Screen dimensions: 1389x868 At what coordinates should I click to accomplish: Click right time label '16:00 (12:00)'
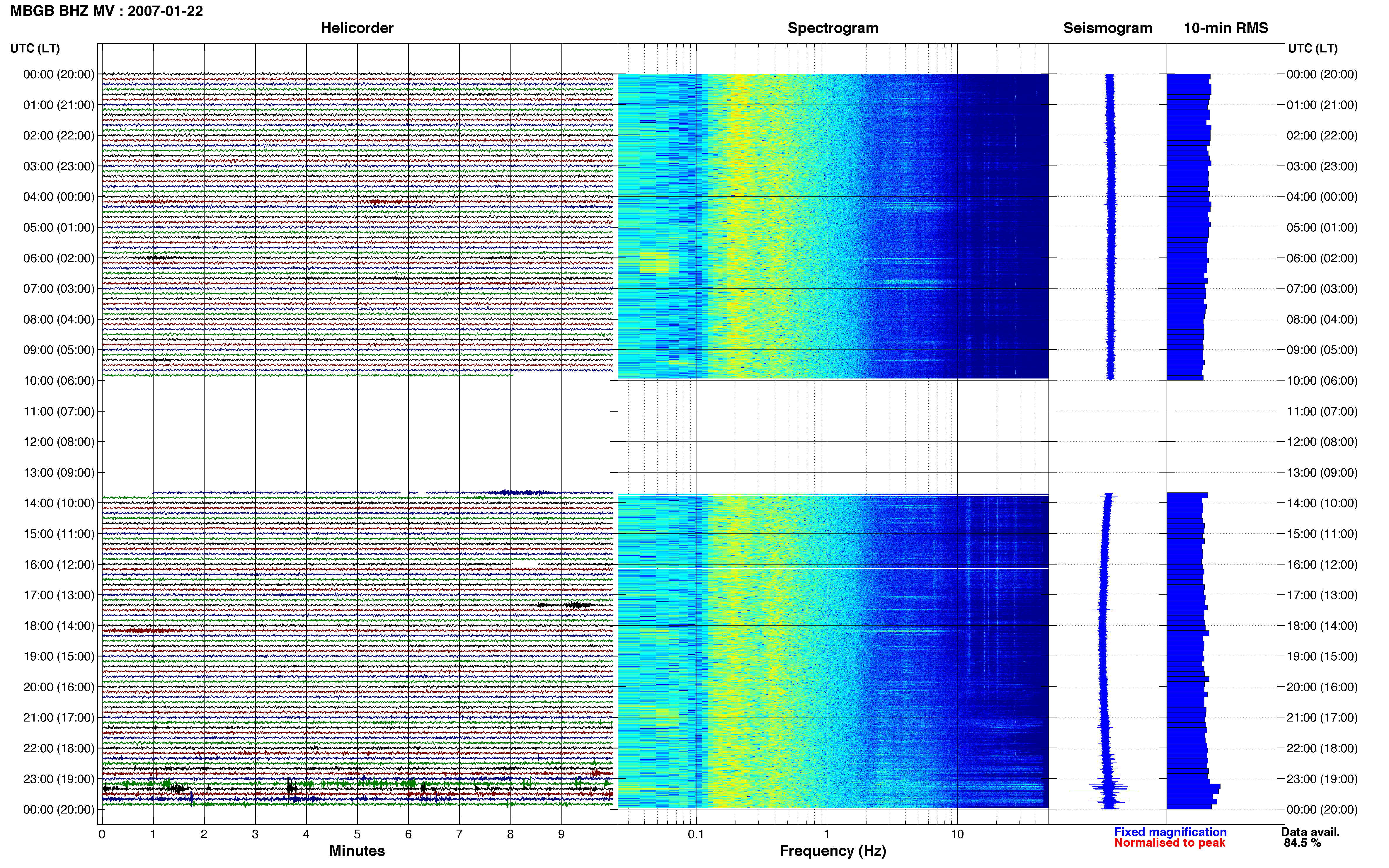pyautogui.click(x=1322, y=565)
